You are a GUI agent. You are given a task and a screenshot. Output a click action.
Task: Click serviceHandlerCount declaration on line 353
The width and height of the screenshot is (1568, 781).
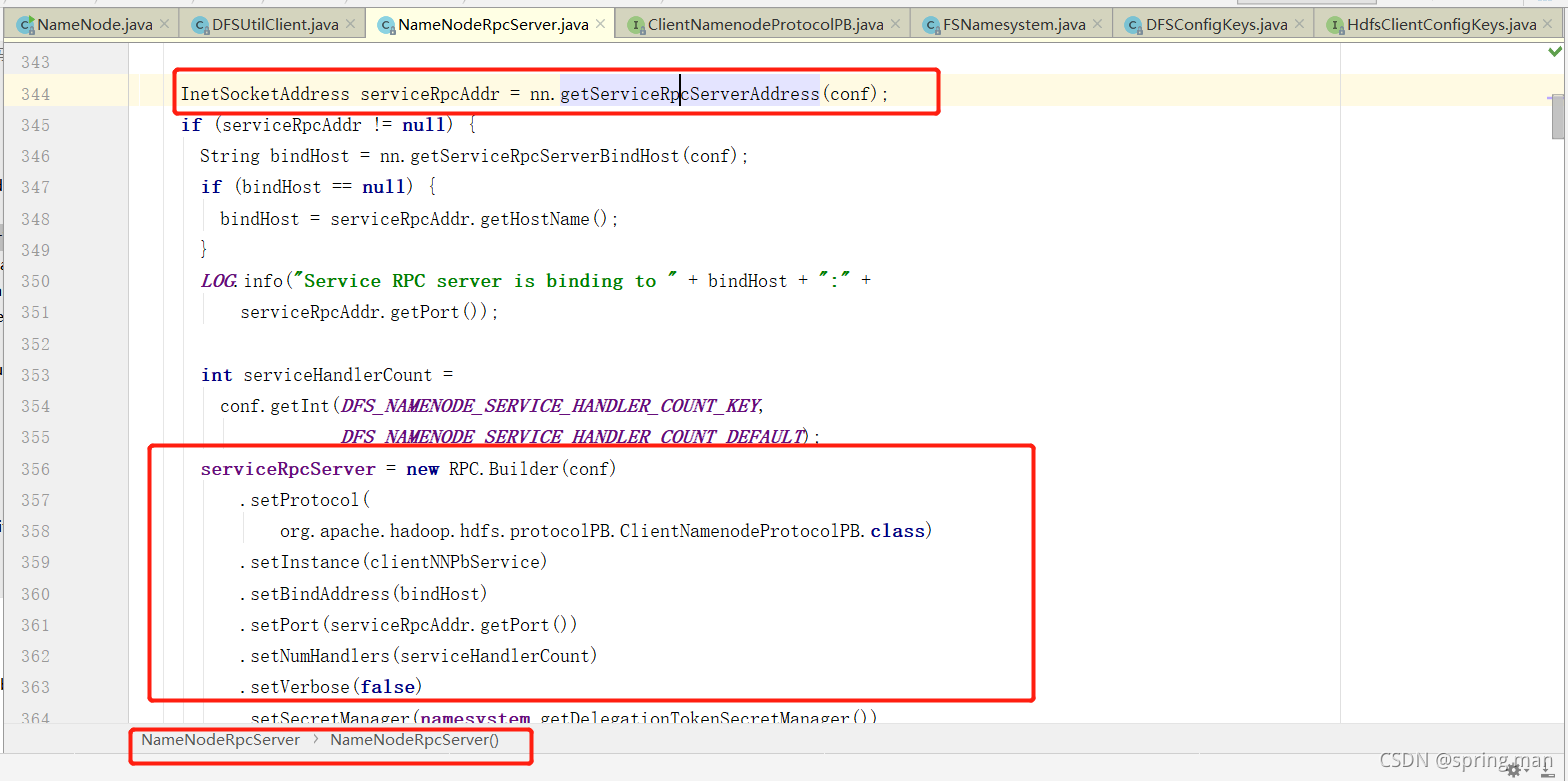pos(338,375)
